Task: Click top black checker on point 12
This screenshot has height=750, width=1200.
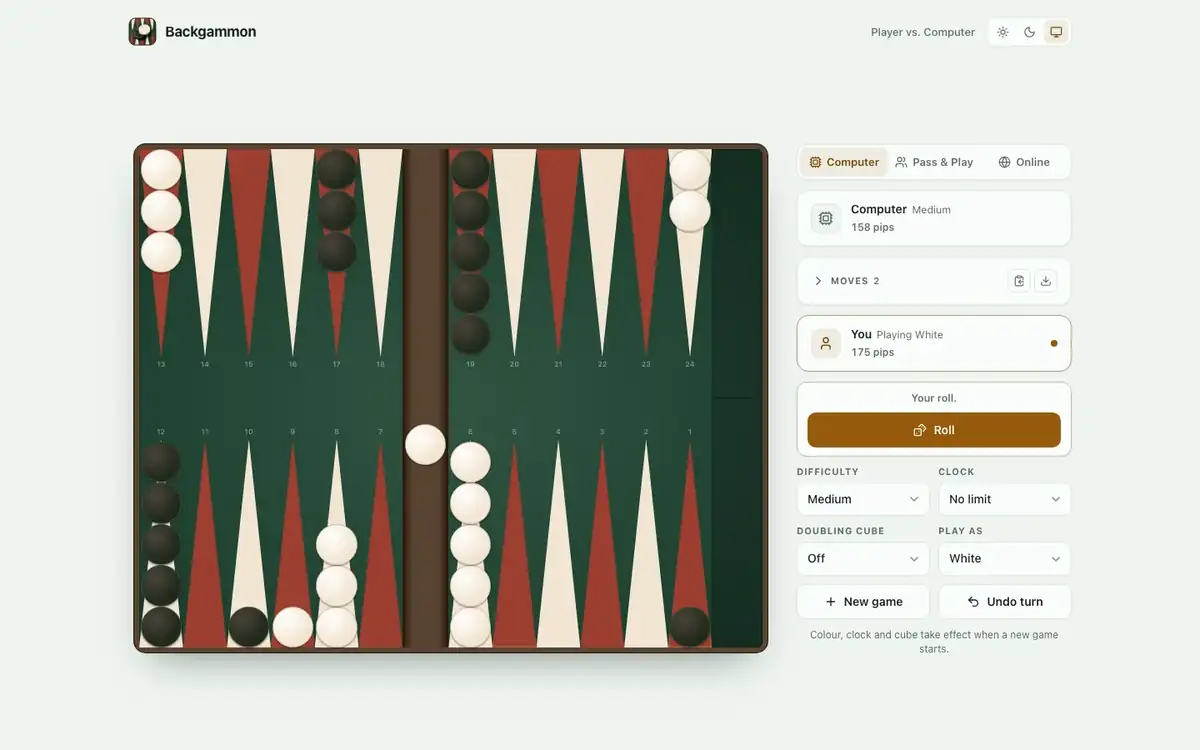Action: coord(161,463)
